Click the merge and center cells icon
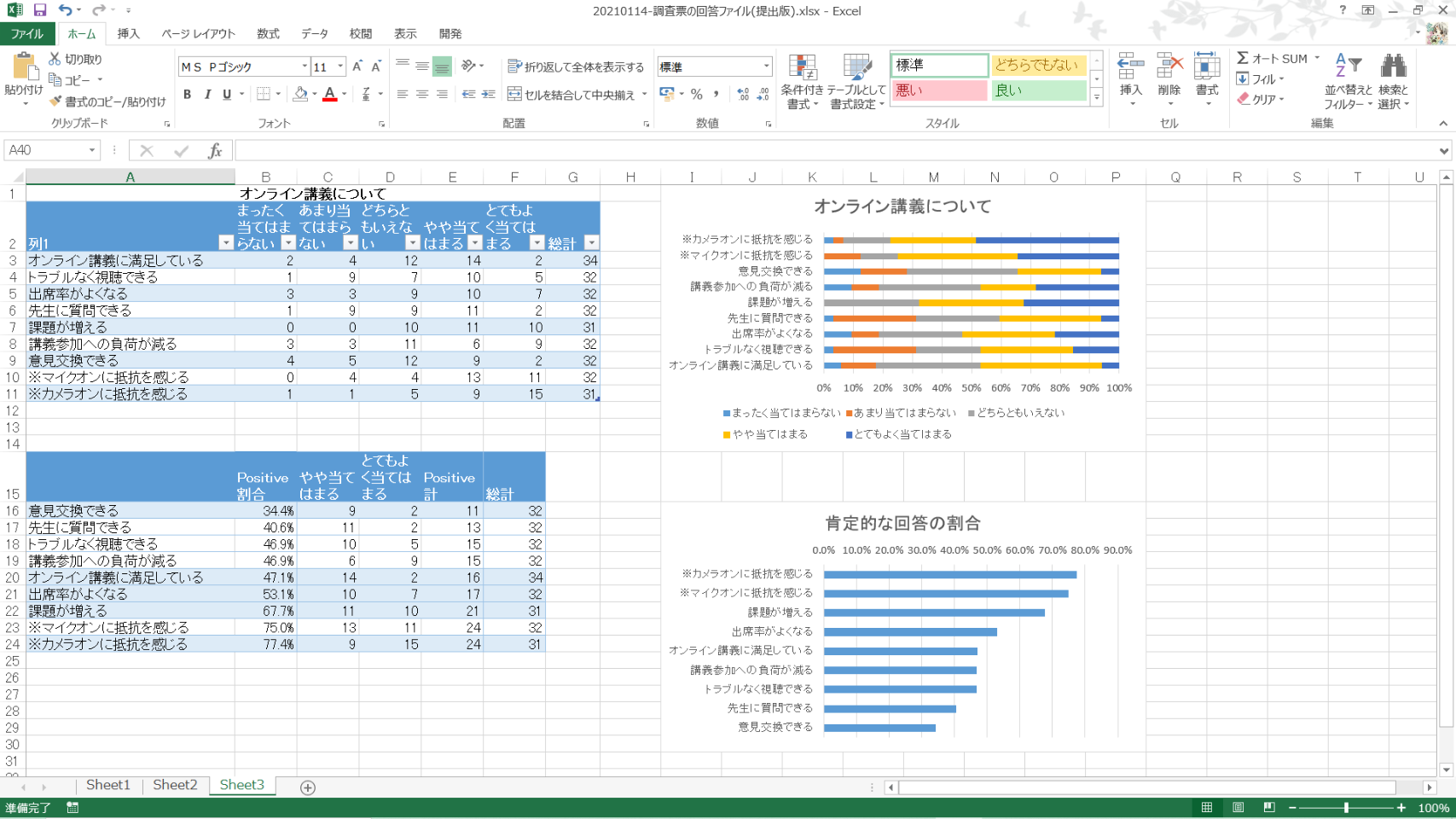Viewport: 1456px width, 819px height. [x=514, y=95]
